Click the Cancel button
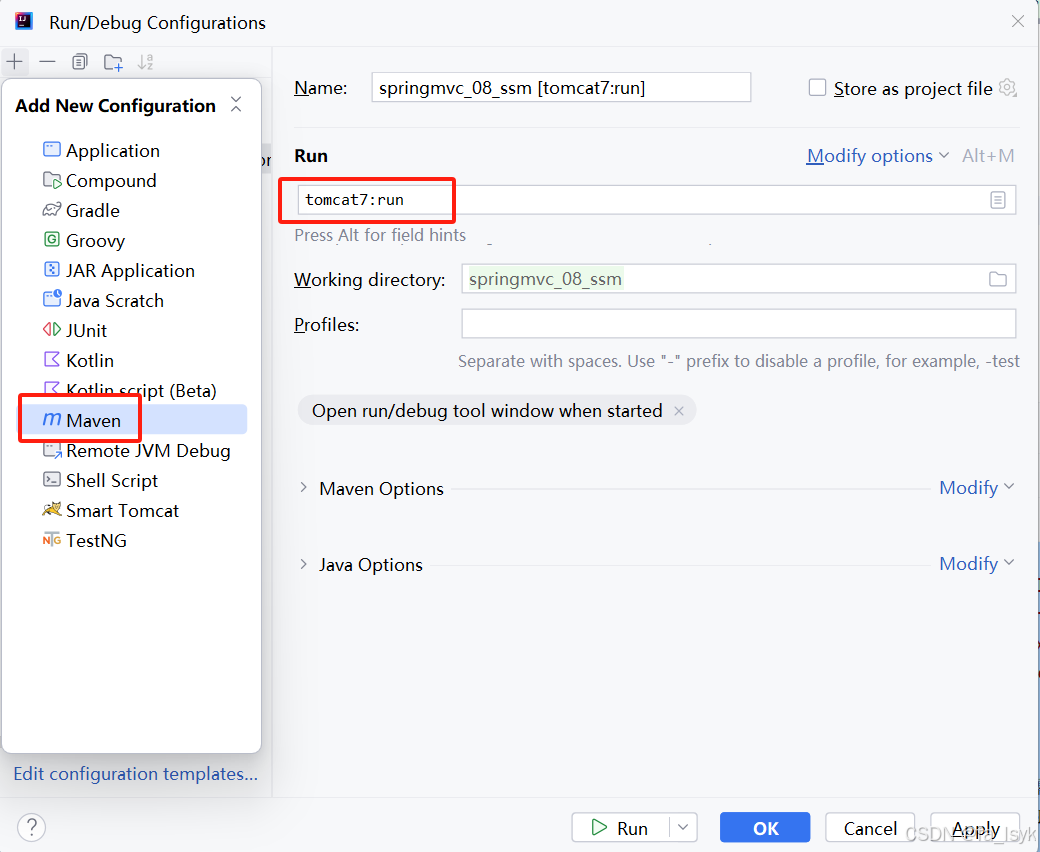Viewport: 1040px width, 852px height. (870, 827)
